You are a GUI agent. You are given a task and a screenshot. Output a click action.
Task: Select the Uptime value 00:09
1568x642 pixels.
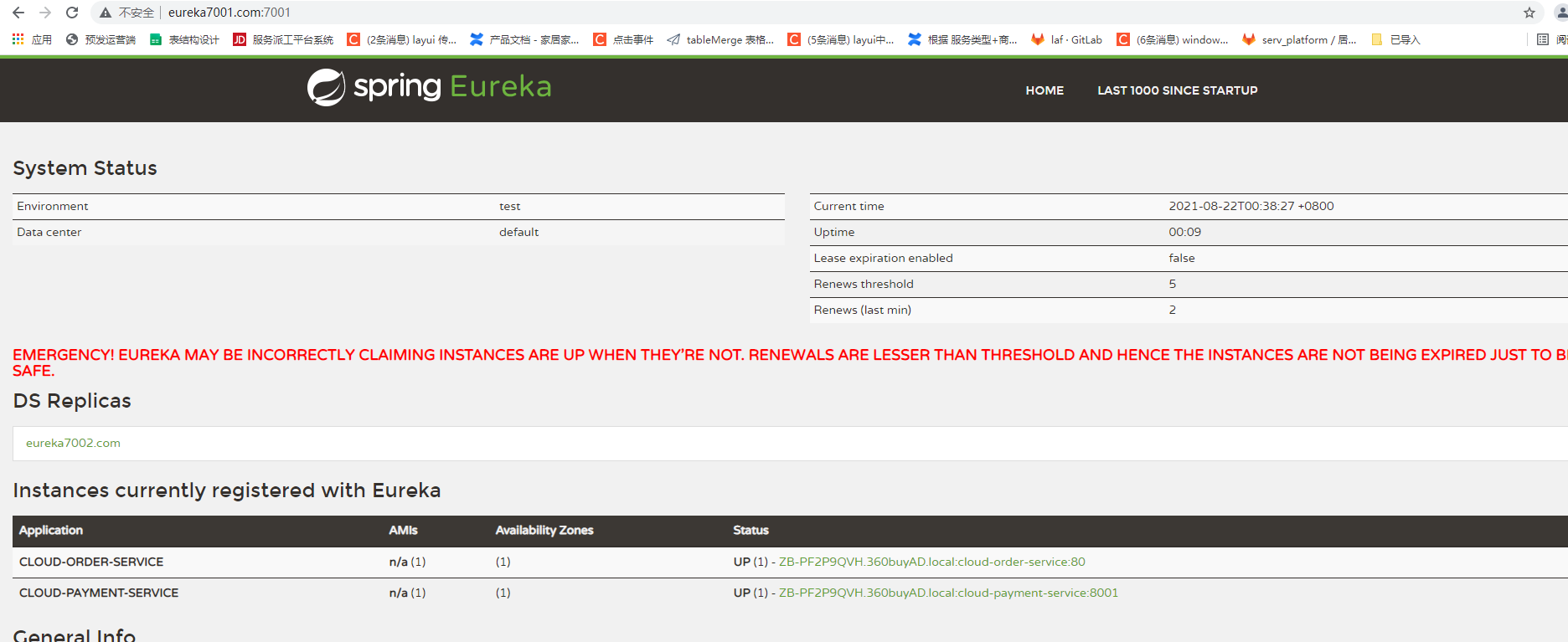[1184, 232]
